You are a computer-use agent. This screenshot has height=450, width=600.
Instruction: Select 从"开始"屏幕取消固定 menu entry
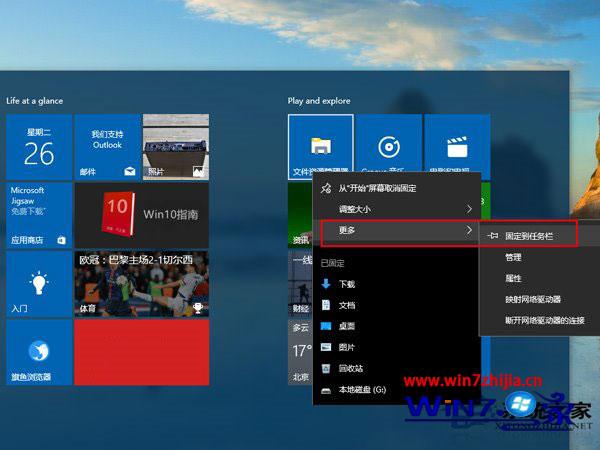pyautogui.click(x=396, y=188)
